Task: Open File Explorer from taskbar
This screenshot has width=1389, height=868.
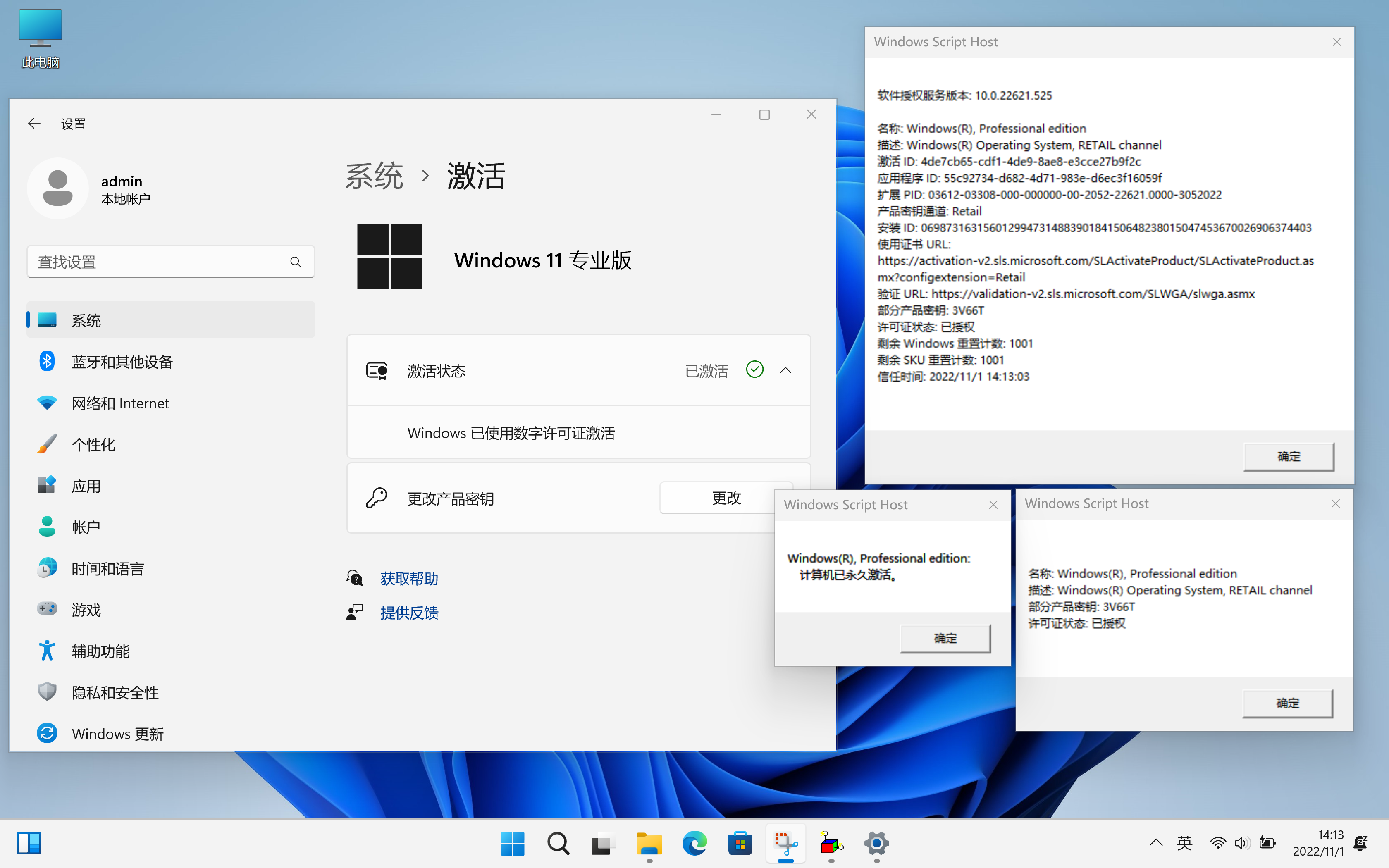Action: coord(649,843)
